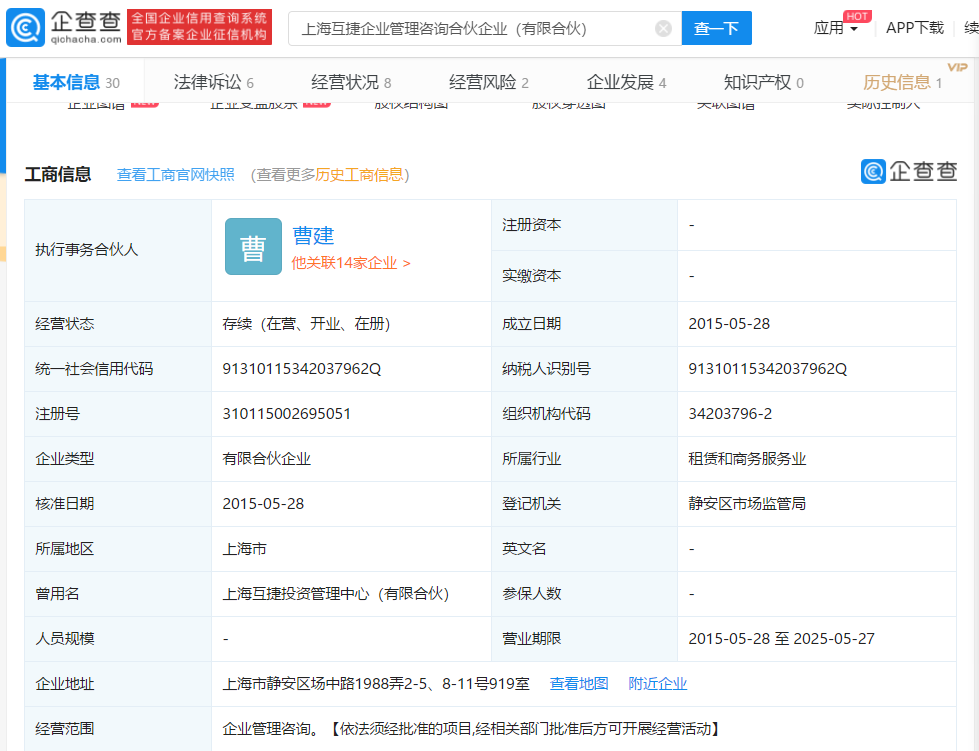Click the 营业期限 date range value
The image size is (979, 751).
pyautogui.click(x=781, y=639)
